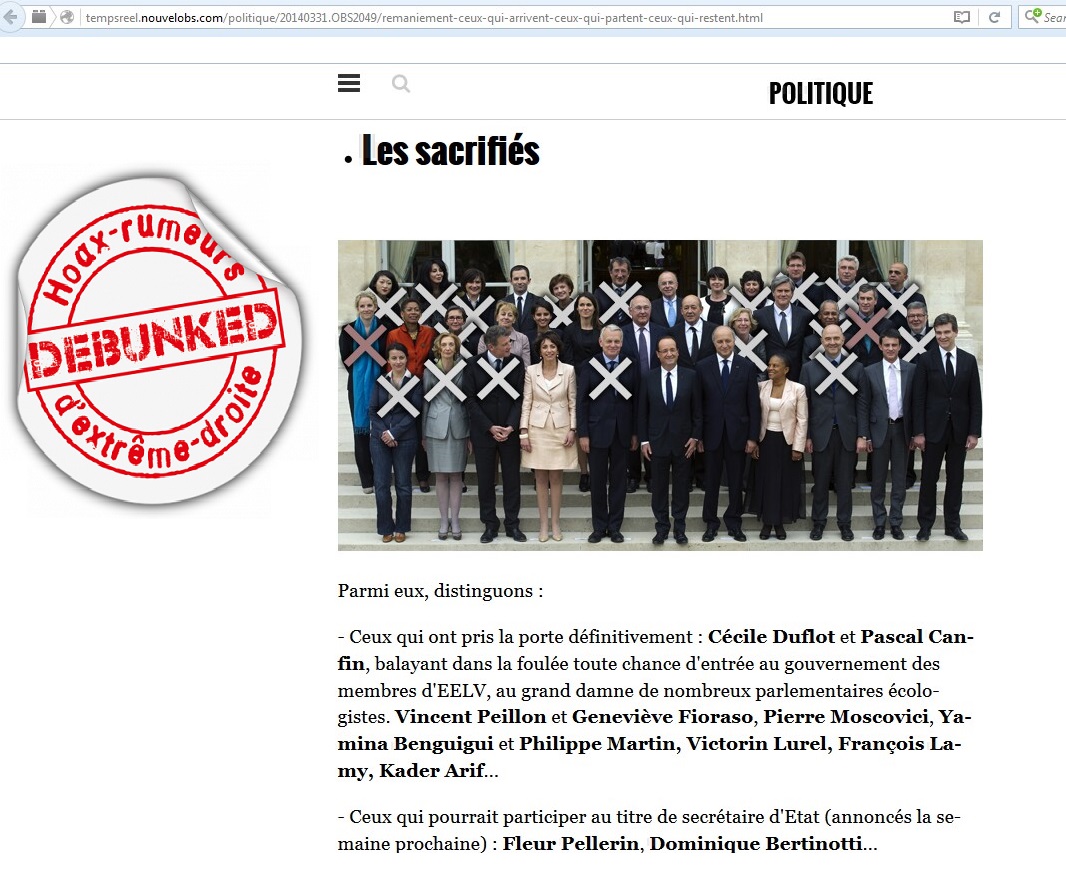Open the history folder icon beside back arrow
Screen dimensions: 1066x880
pyautogui.click(x=39, y=17)
